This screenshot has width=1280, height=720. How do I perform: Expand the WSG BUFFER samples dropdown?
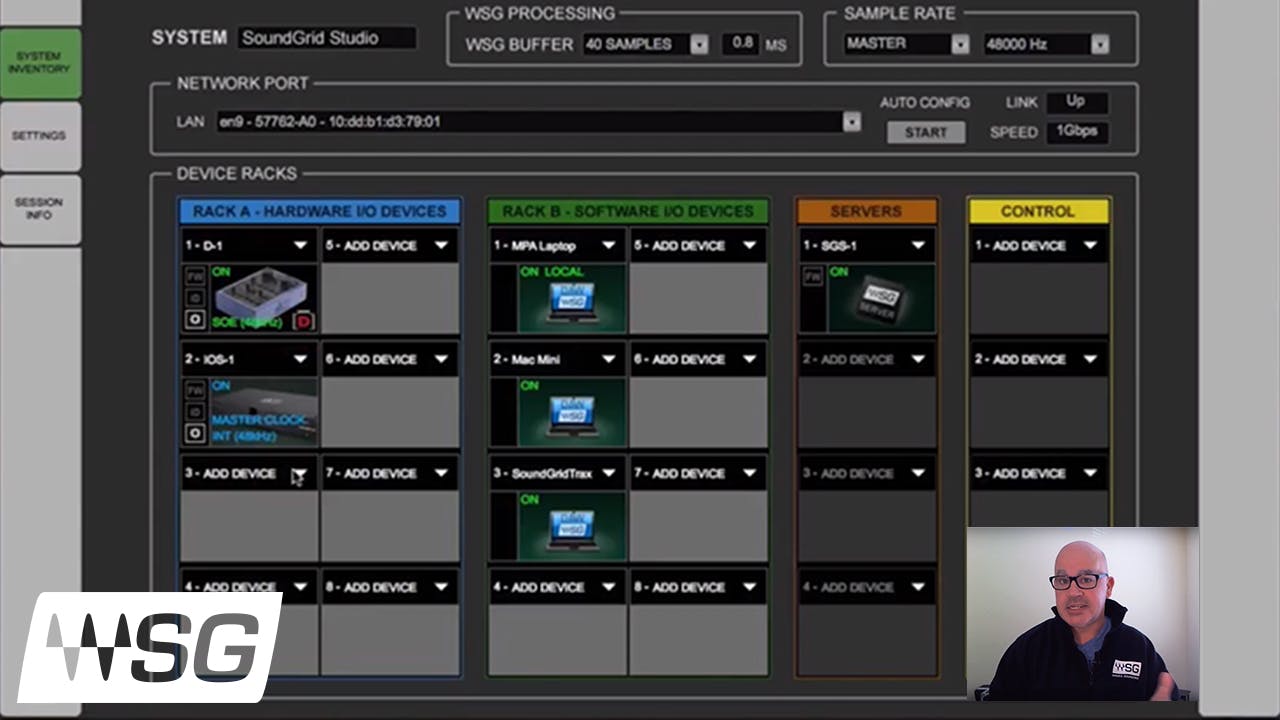click(x=698, y=44)
